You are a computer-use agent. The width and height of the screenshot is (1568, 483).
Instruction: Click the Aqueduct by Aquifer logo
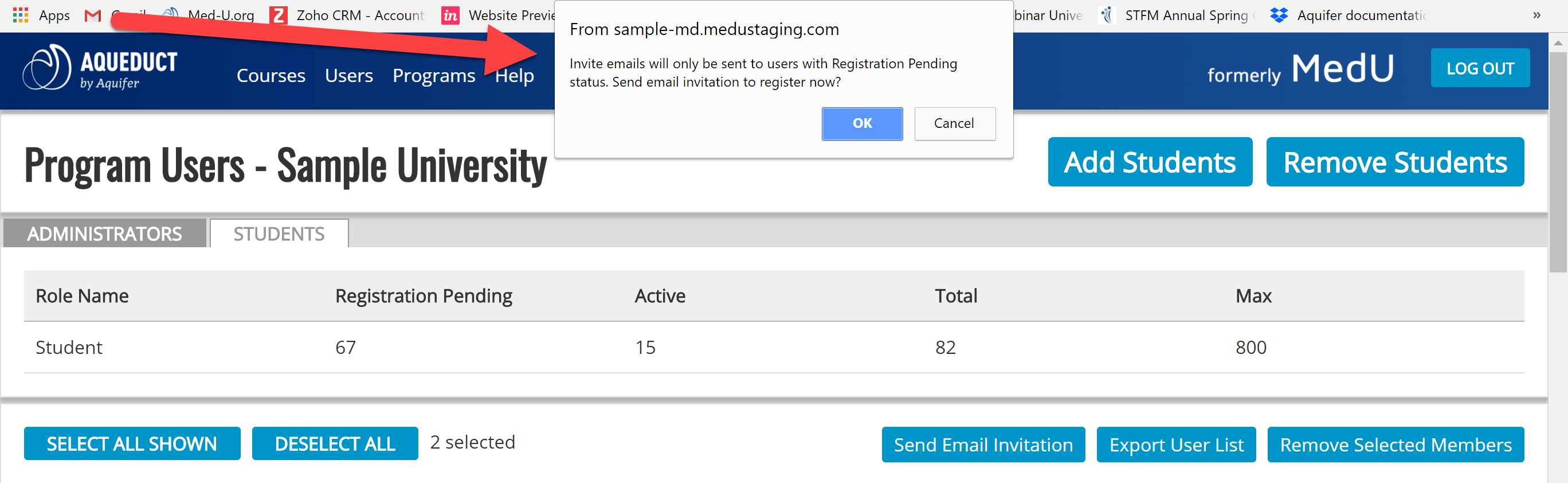(100, 68)
